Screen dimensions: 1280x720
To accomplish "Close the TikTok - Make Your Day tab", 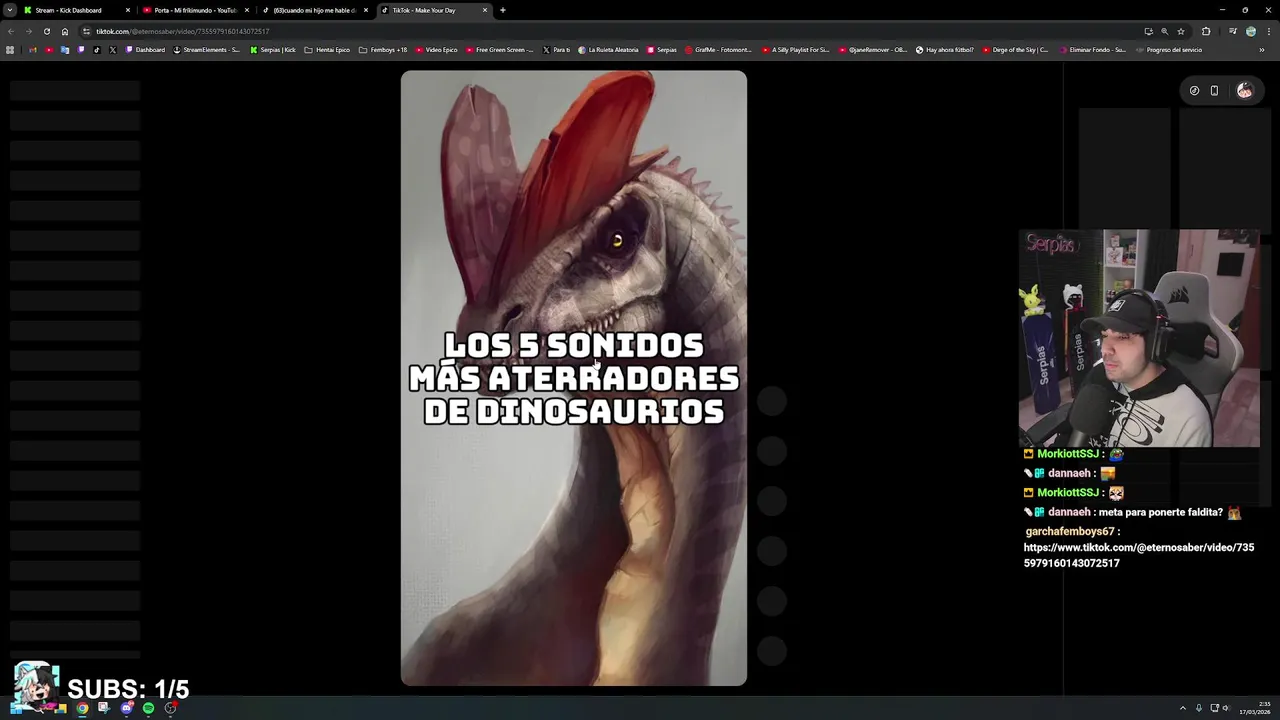I will tap(485, 10).
